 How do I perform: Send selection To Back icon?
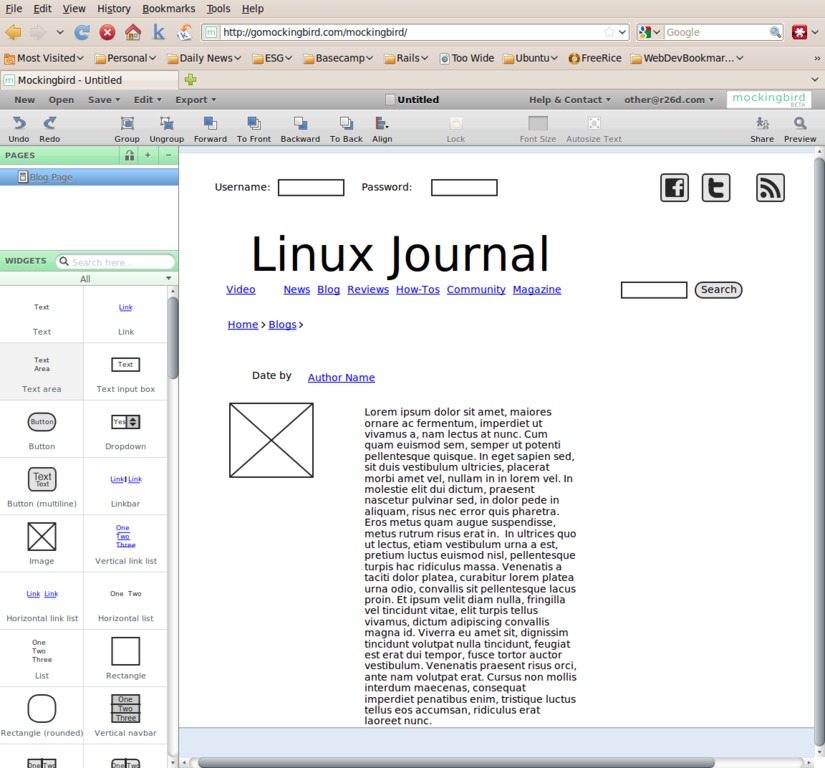pos(346,124)
